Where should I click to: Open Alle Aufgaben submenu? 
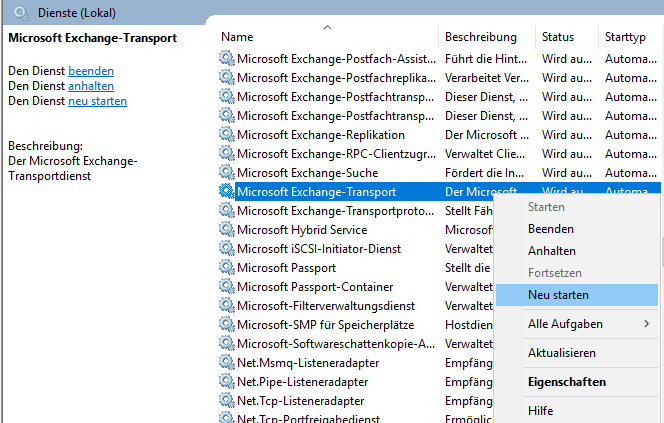tap(576, 324)
